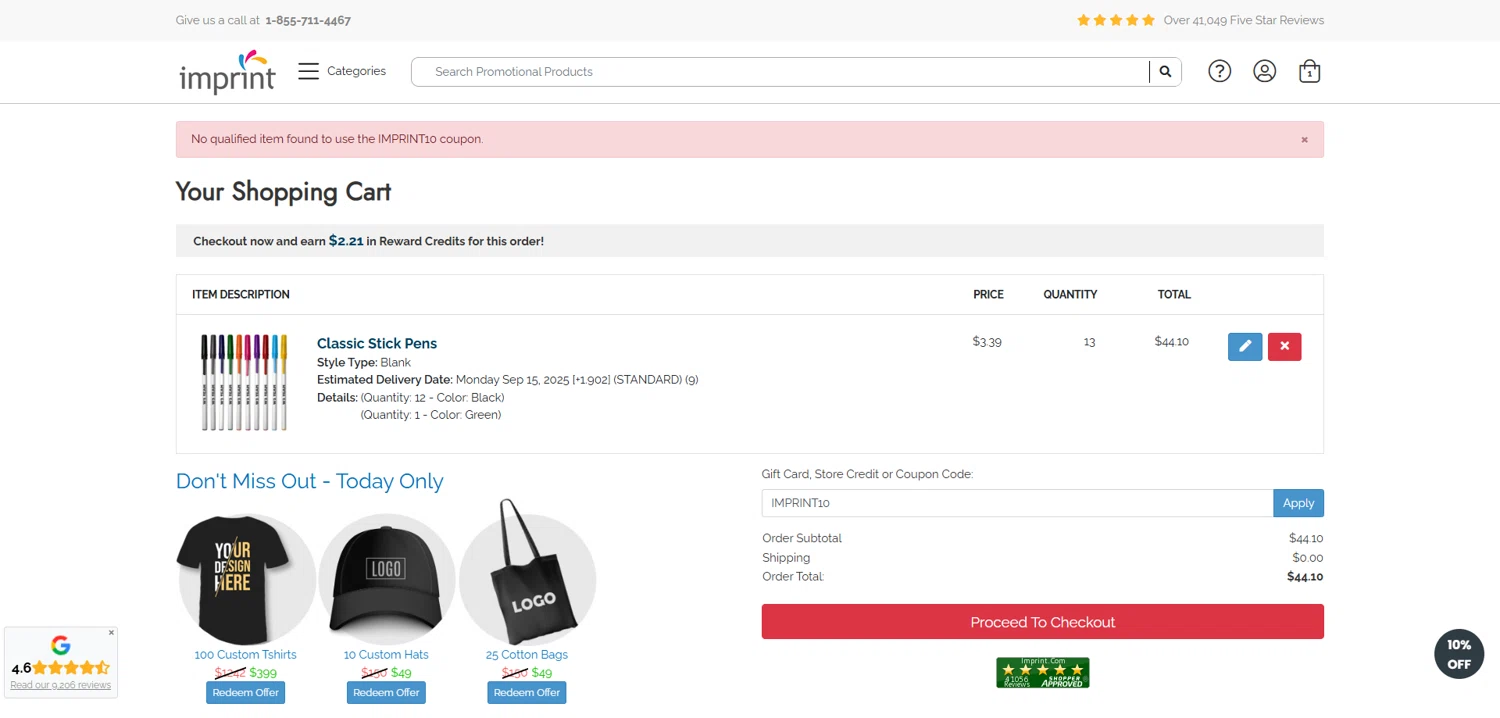
Task: Proceed To Checkout
Action: pos(1043,622)
